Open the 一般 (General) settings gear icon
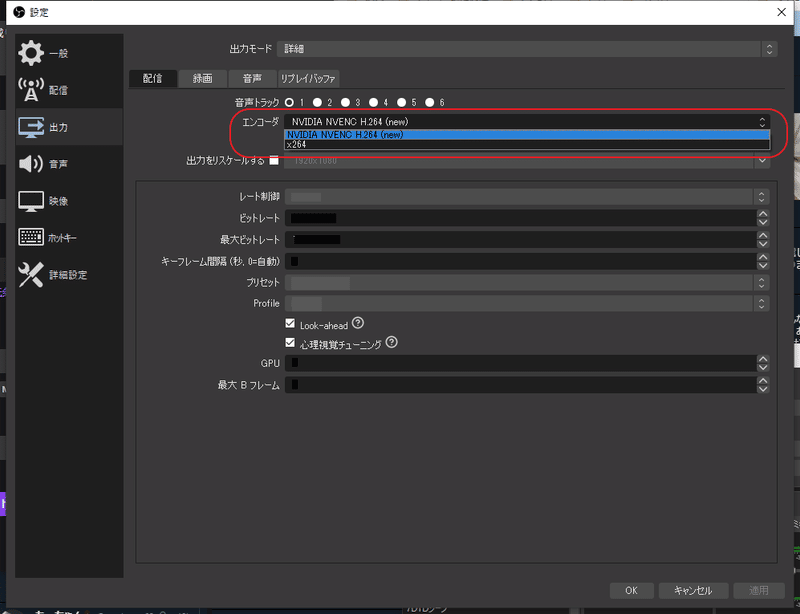 [x=31, y=53]
